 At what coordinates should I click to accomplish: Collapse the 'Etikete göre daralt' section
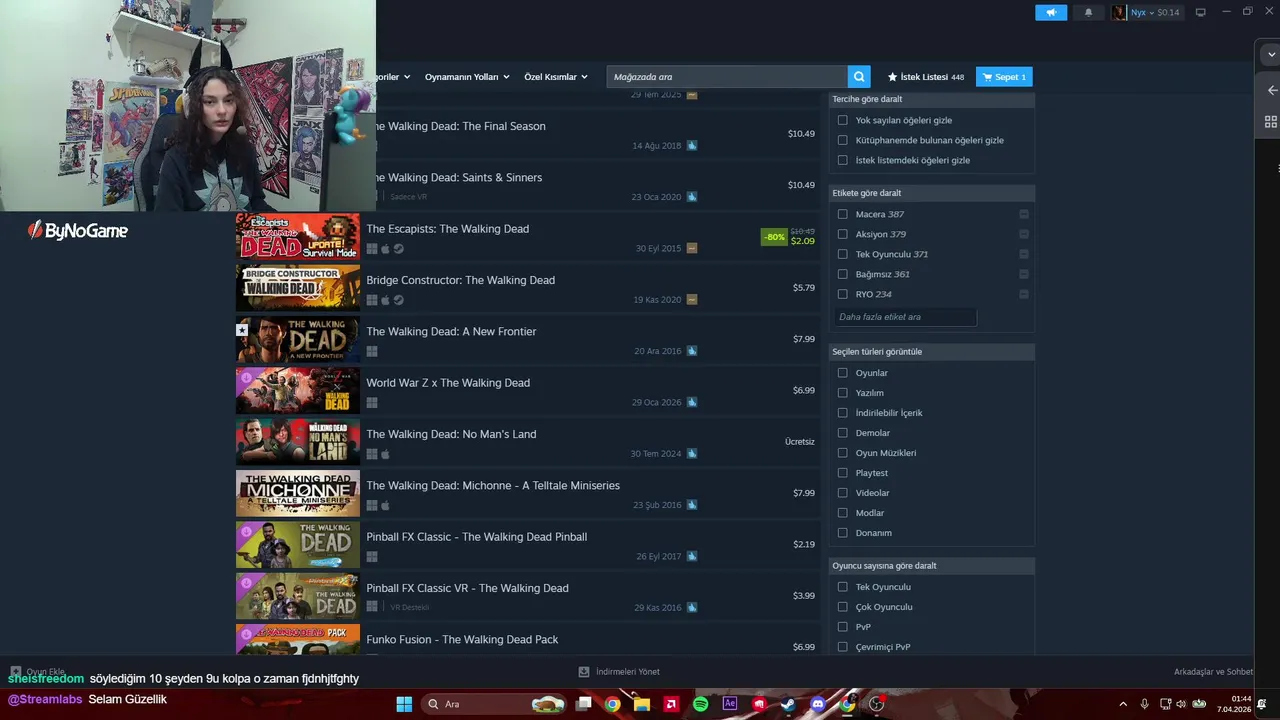click(932, 193)
